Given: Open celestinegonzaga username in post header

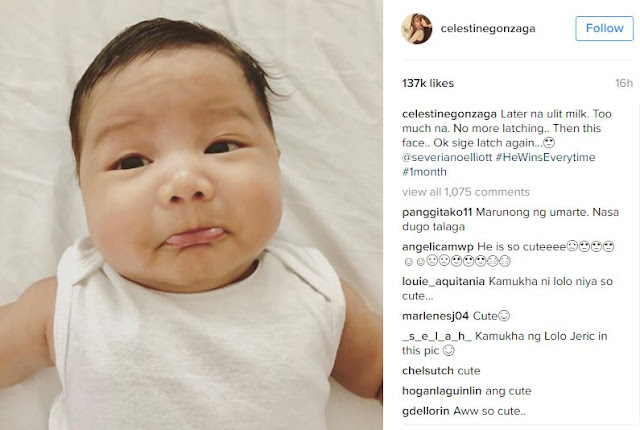Looking at the screenshot, I should [488, 29].
